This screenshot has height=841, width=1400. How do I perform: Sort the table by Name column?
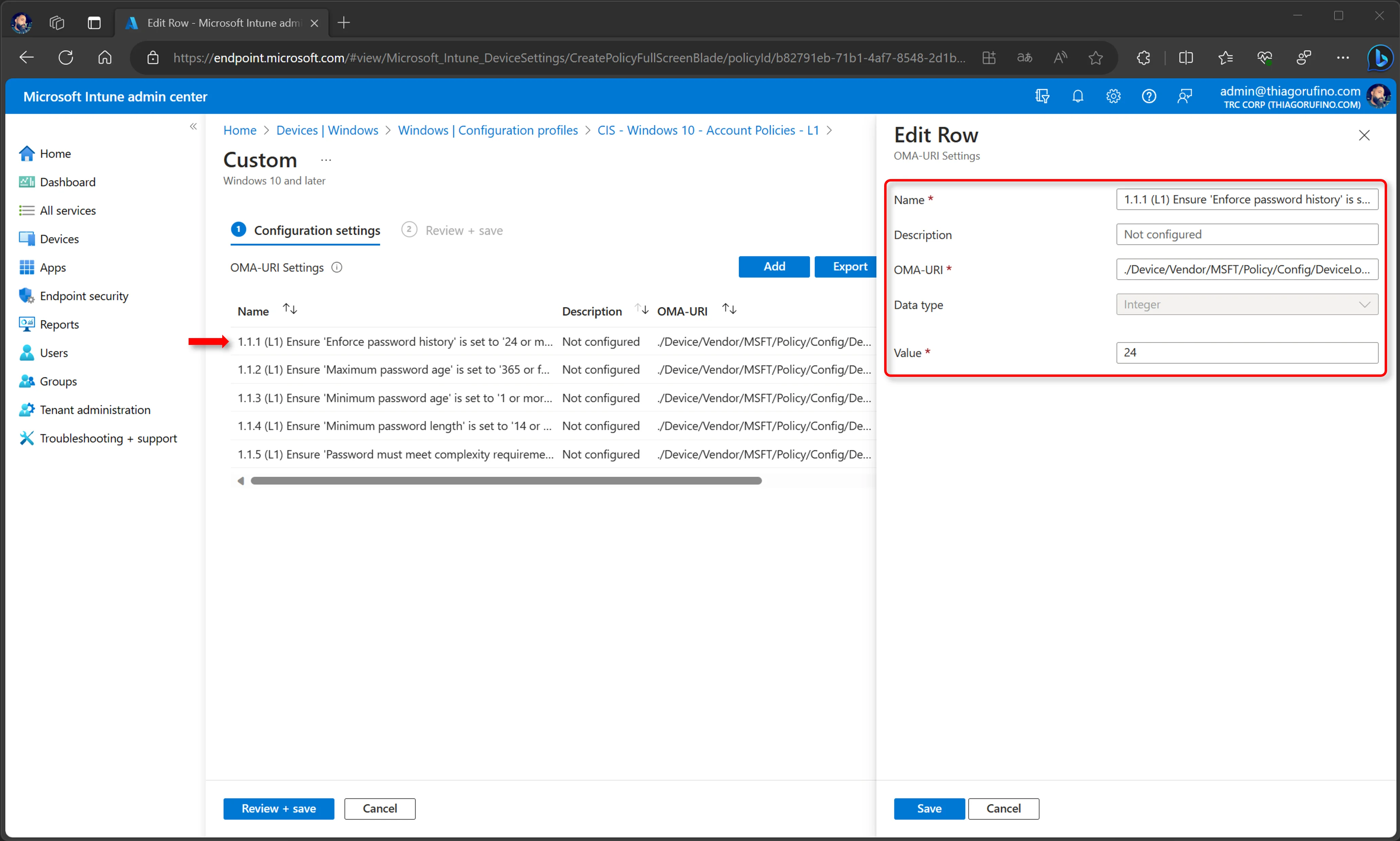(x=290, y=310)
